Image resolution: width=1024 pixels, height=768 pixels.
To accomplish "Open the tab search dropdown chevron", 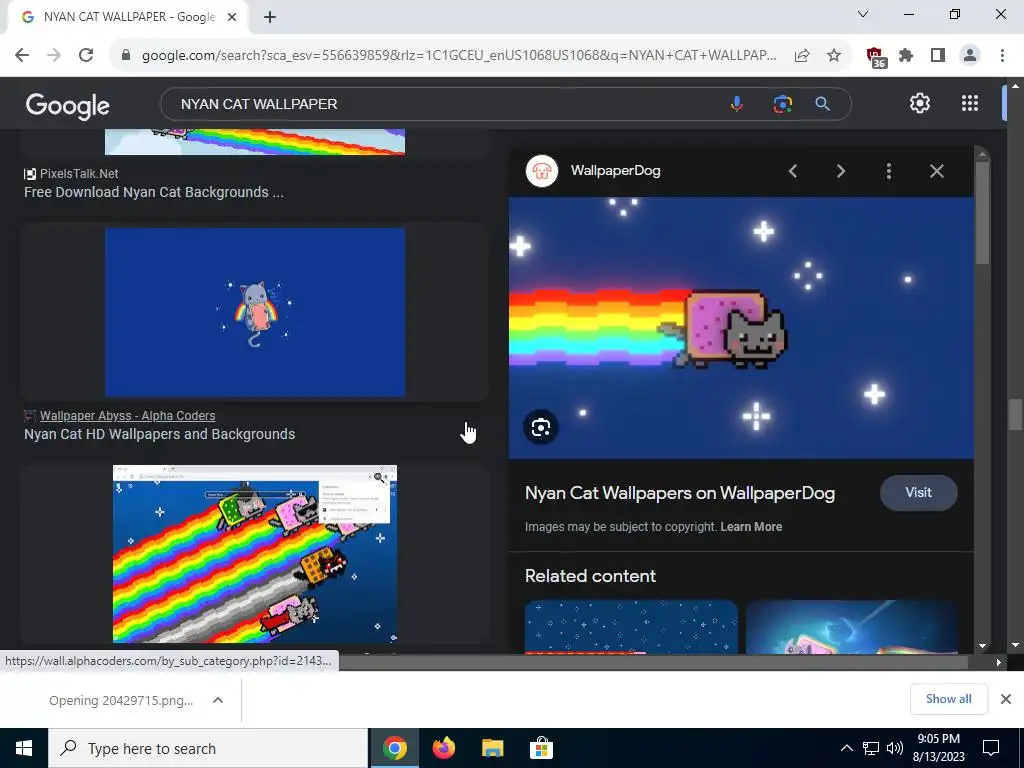I will click(863, 14).
